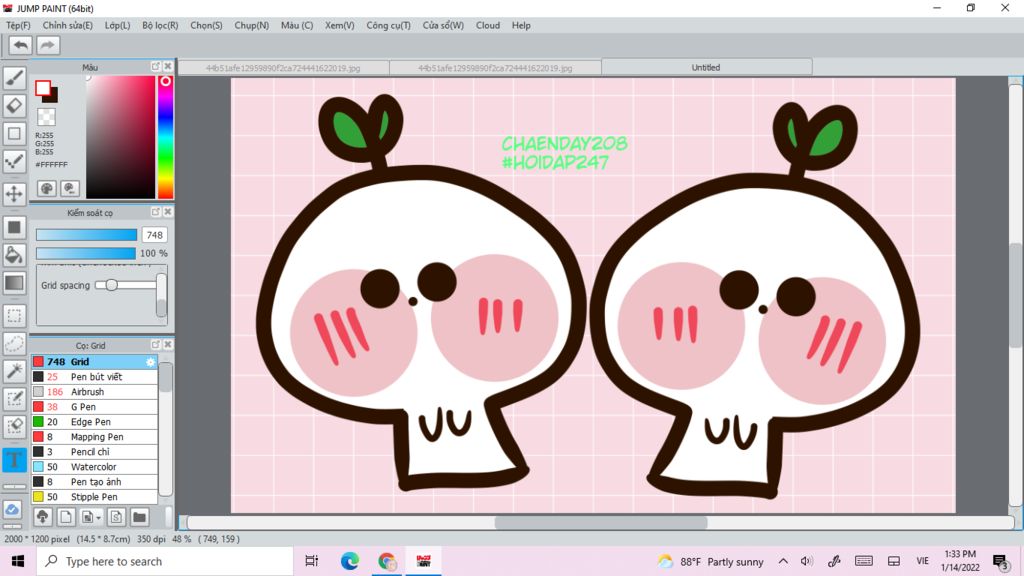Select the Move tool
Image resolution: width=1024 pixels, height=576 pixels.
[14, 194]
